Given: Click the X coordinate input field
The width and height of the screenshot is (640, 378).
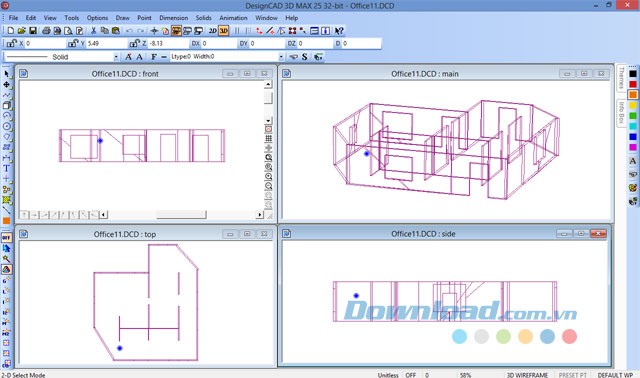Looking at the screenshot, I should click(45, 43).
